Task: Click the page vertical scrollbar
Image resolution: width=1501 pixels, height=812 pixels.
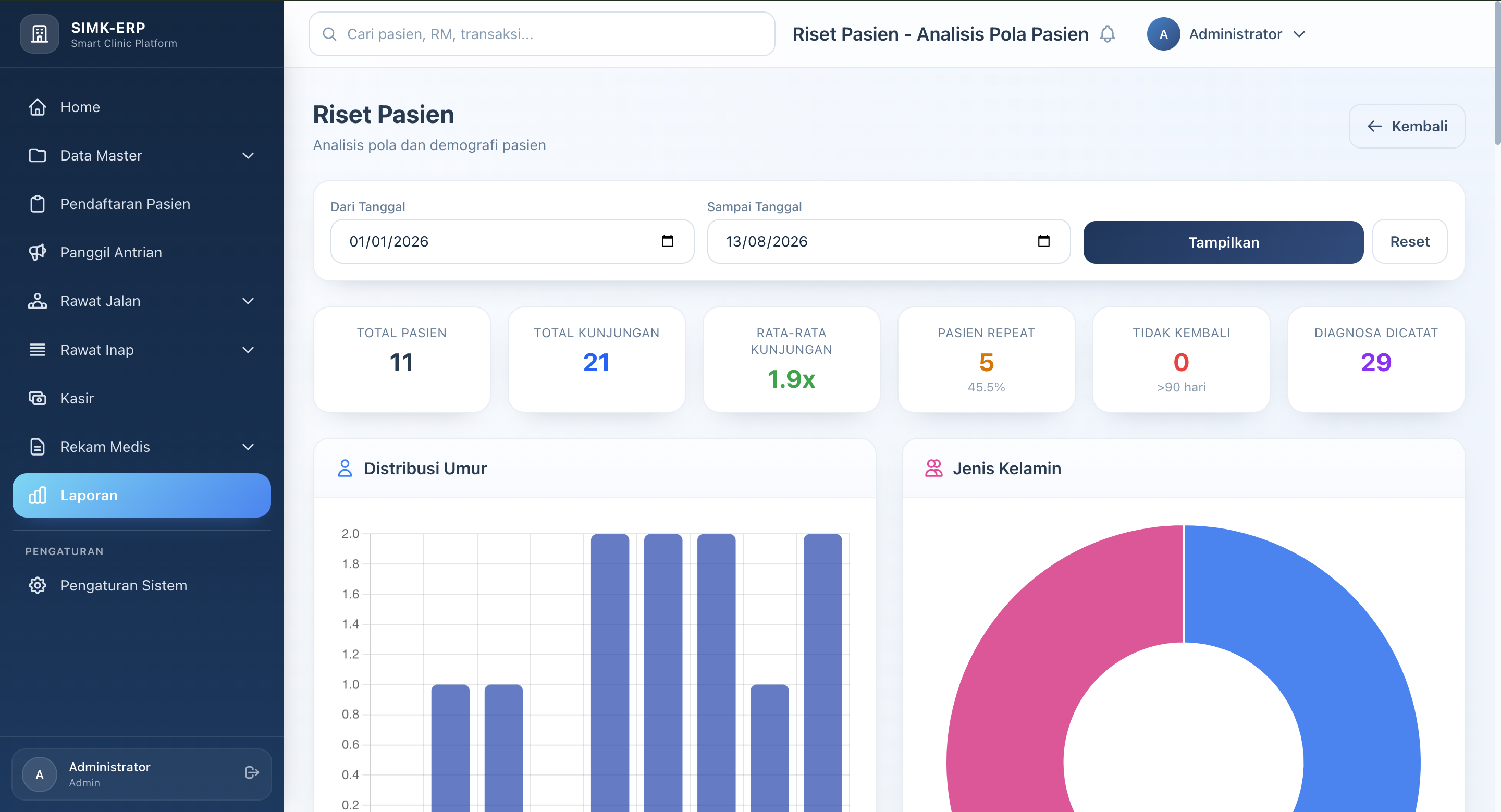Action: (1497, 73)
